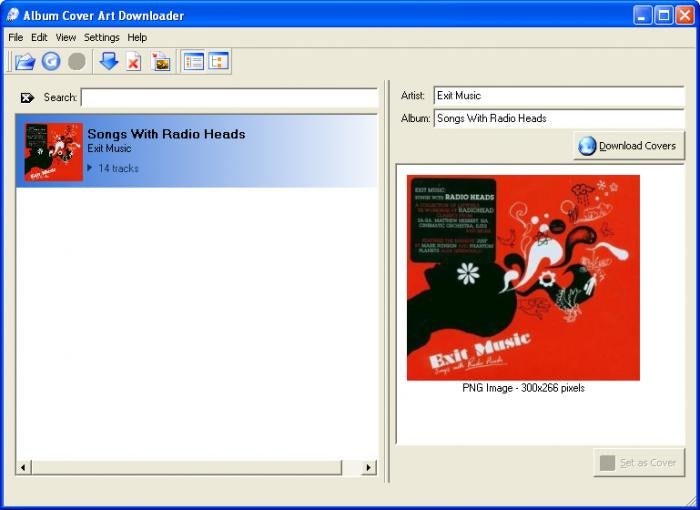Click the Download Covers button
The width and height of the screenshot is (700, 510).
point(629,146)
